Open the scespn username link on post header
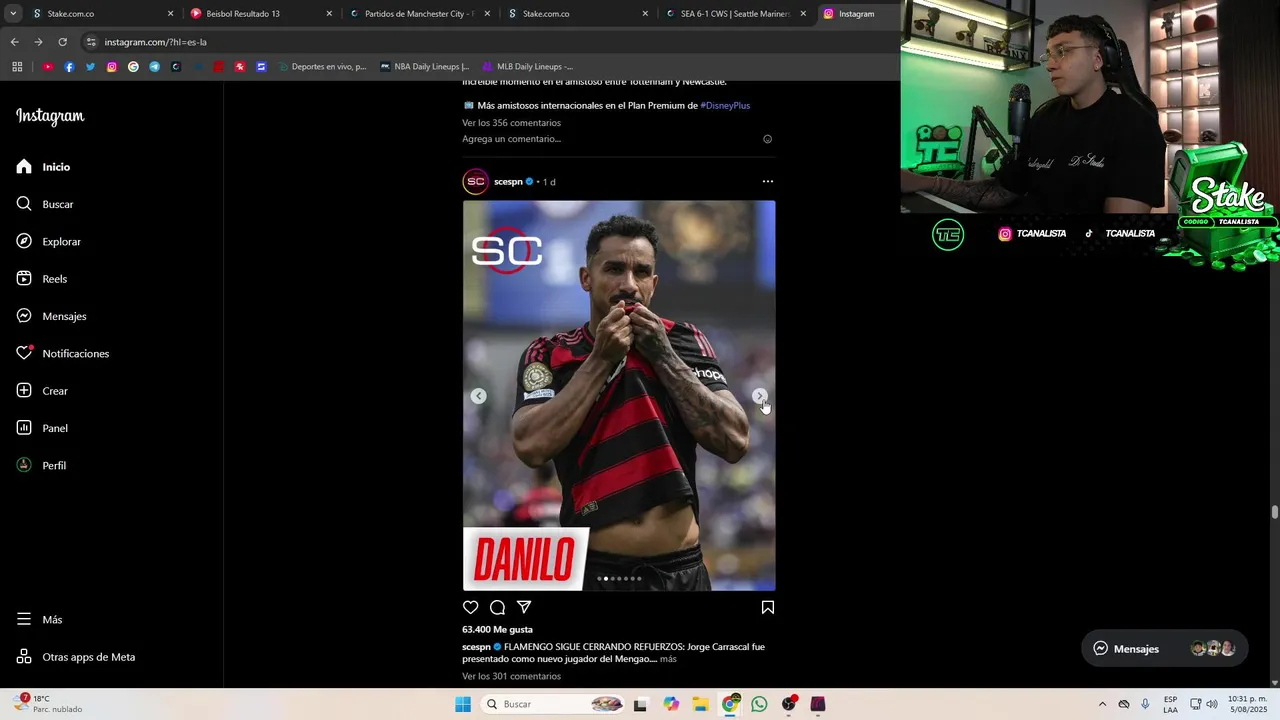Viewport: 1280px width, 720px height. tap(508, 182)
